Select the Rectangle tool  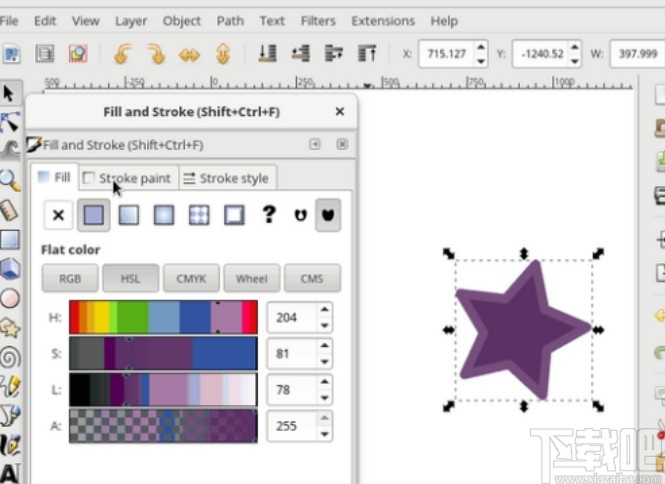point(9,240)
